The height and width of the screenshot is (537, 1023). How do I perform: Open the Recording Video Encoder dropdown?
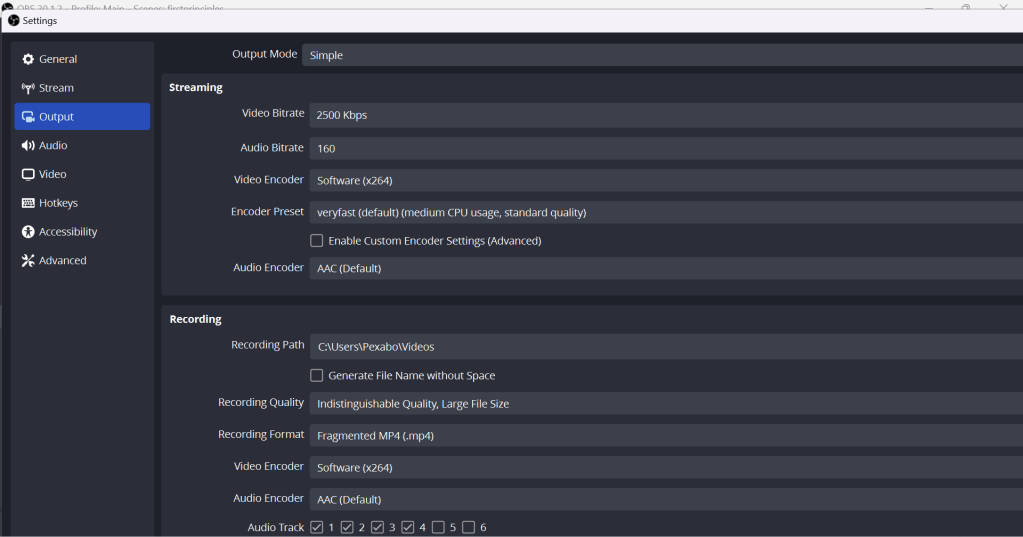coord(666,467)
